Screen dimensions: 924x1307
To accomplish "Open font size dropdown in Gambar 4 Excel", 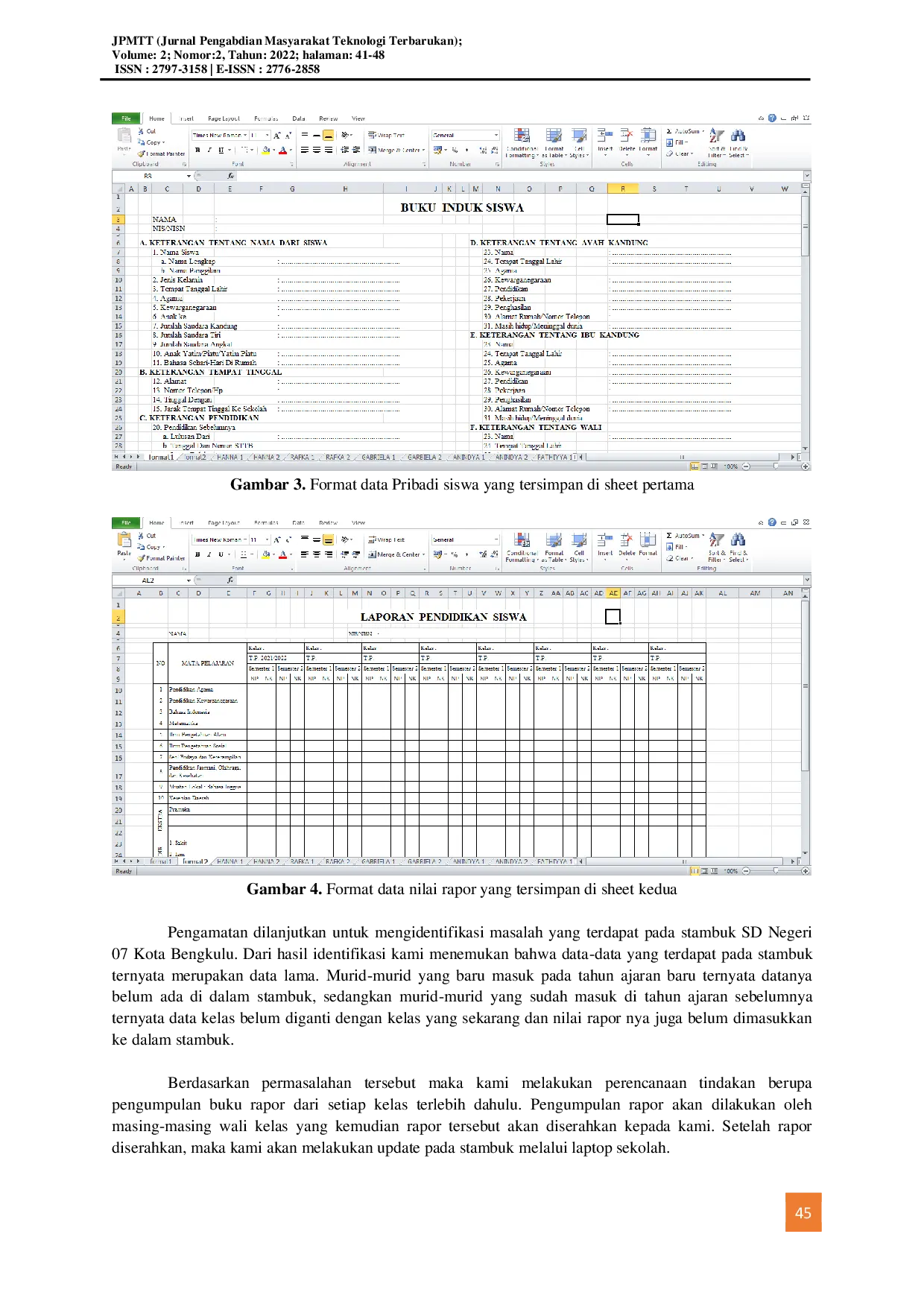I will [x=268, y=540].
